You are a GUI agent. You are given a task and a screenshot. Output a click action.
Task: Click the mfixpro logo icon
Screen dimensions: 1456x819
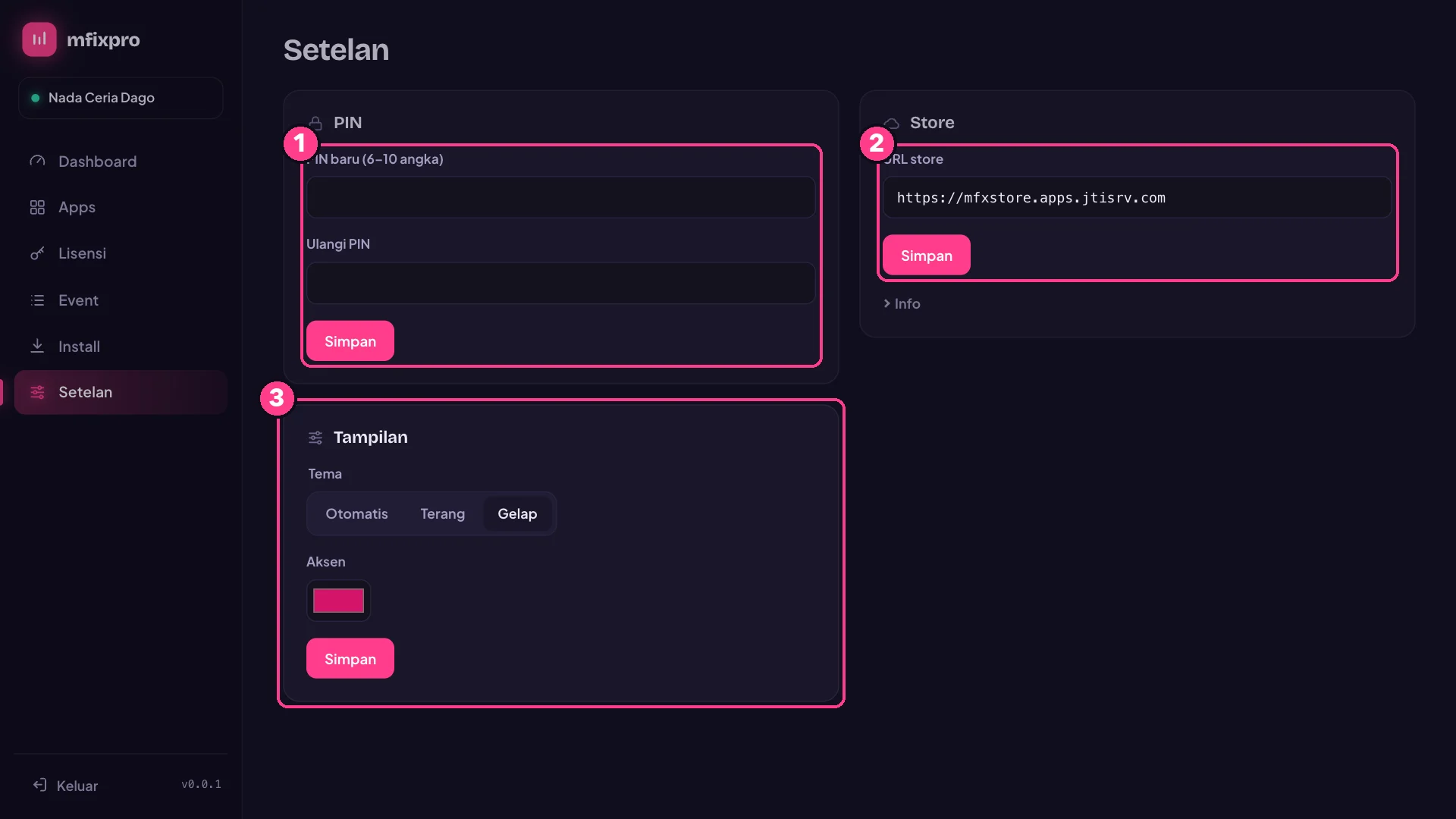(x=39, y=39)
